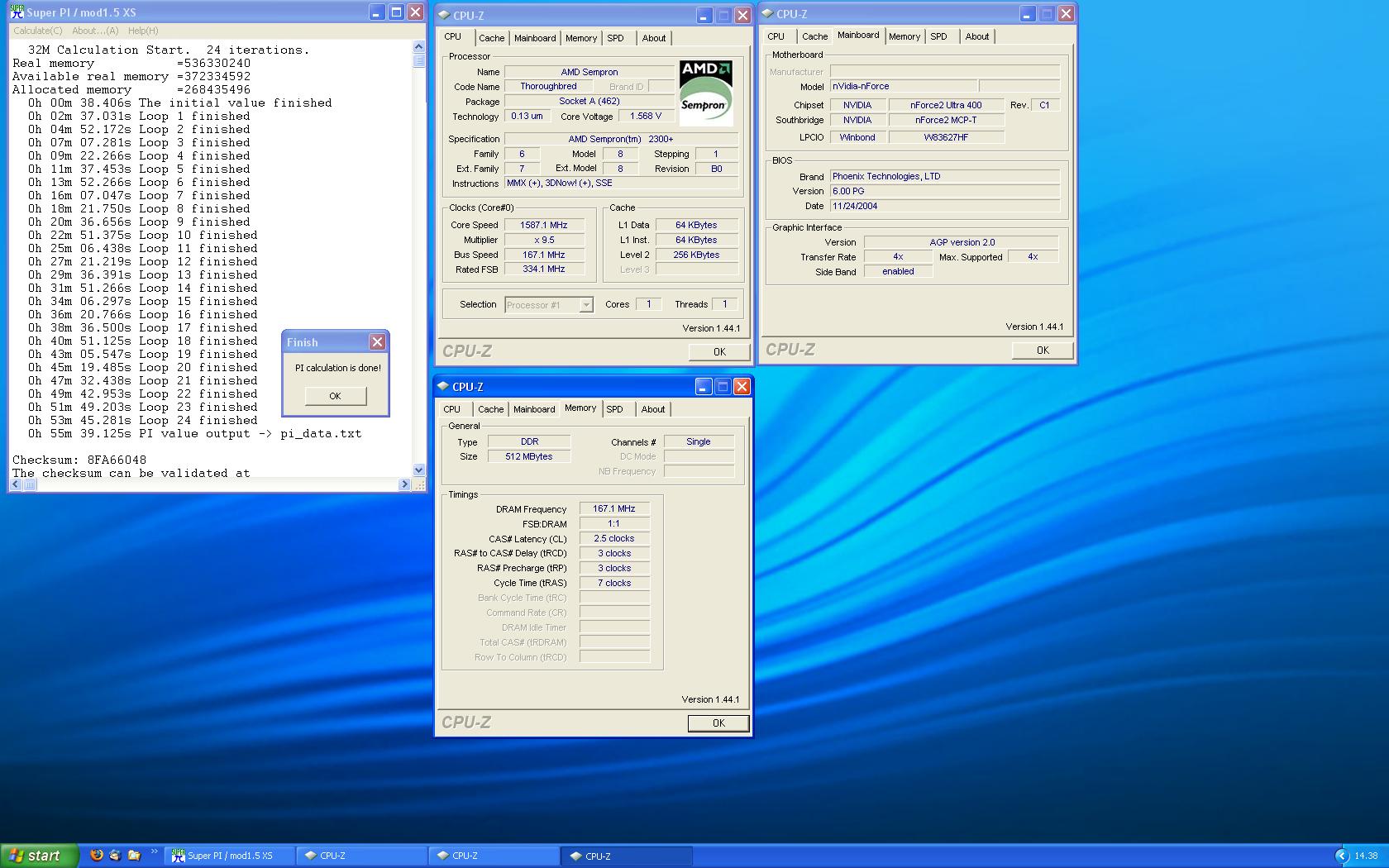Click the Core Voltage value 1.568 V
1389x868 pixels.
(x=647, y=117)
